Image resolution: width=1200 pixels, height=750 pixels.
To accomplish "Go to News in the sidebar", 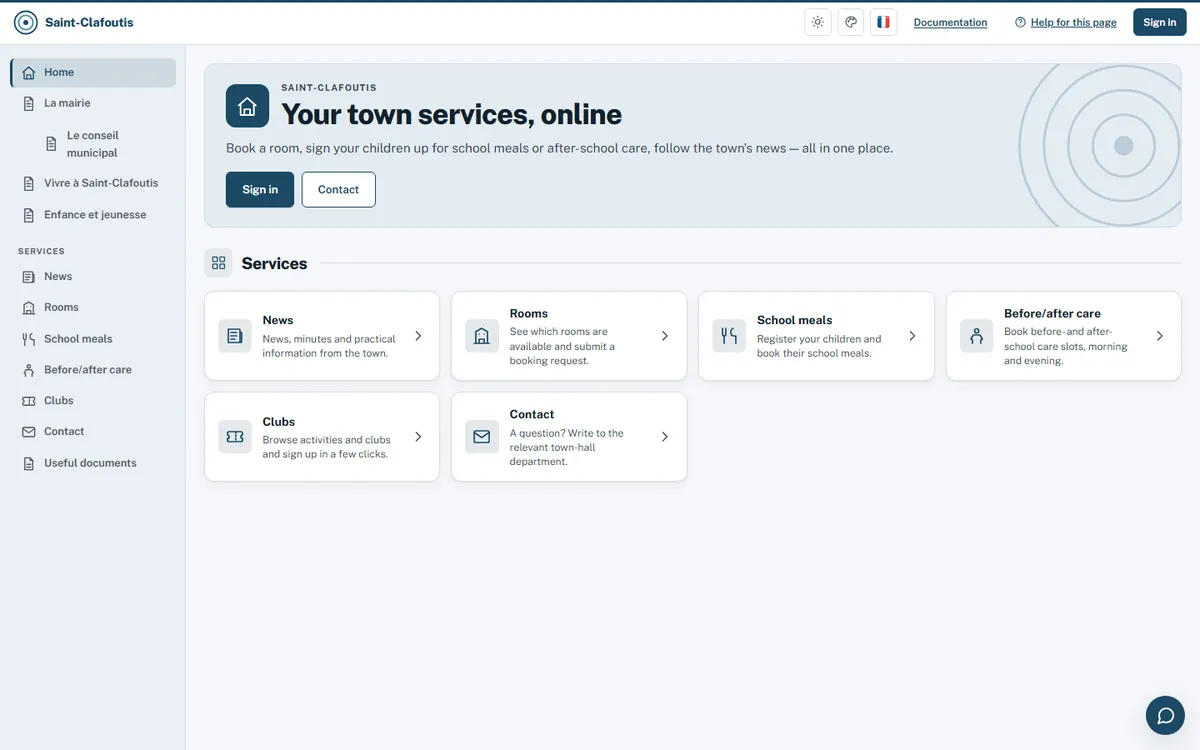I will [93, 277].
